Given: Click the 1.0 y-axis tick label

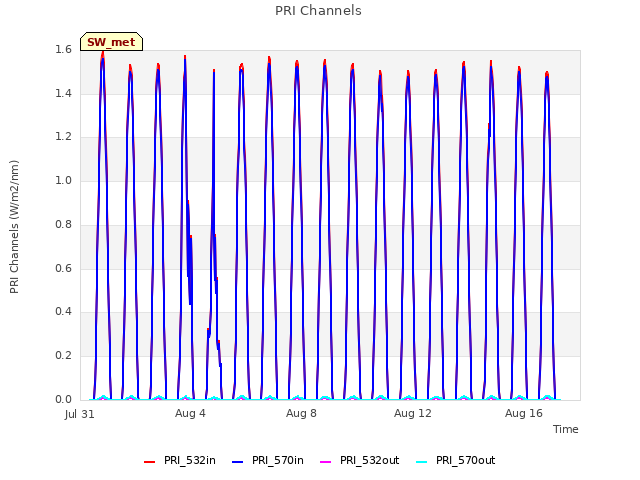Looking at the screenshot, I should 63,180.
